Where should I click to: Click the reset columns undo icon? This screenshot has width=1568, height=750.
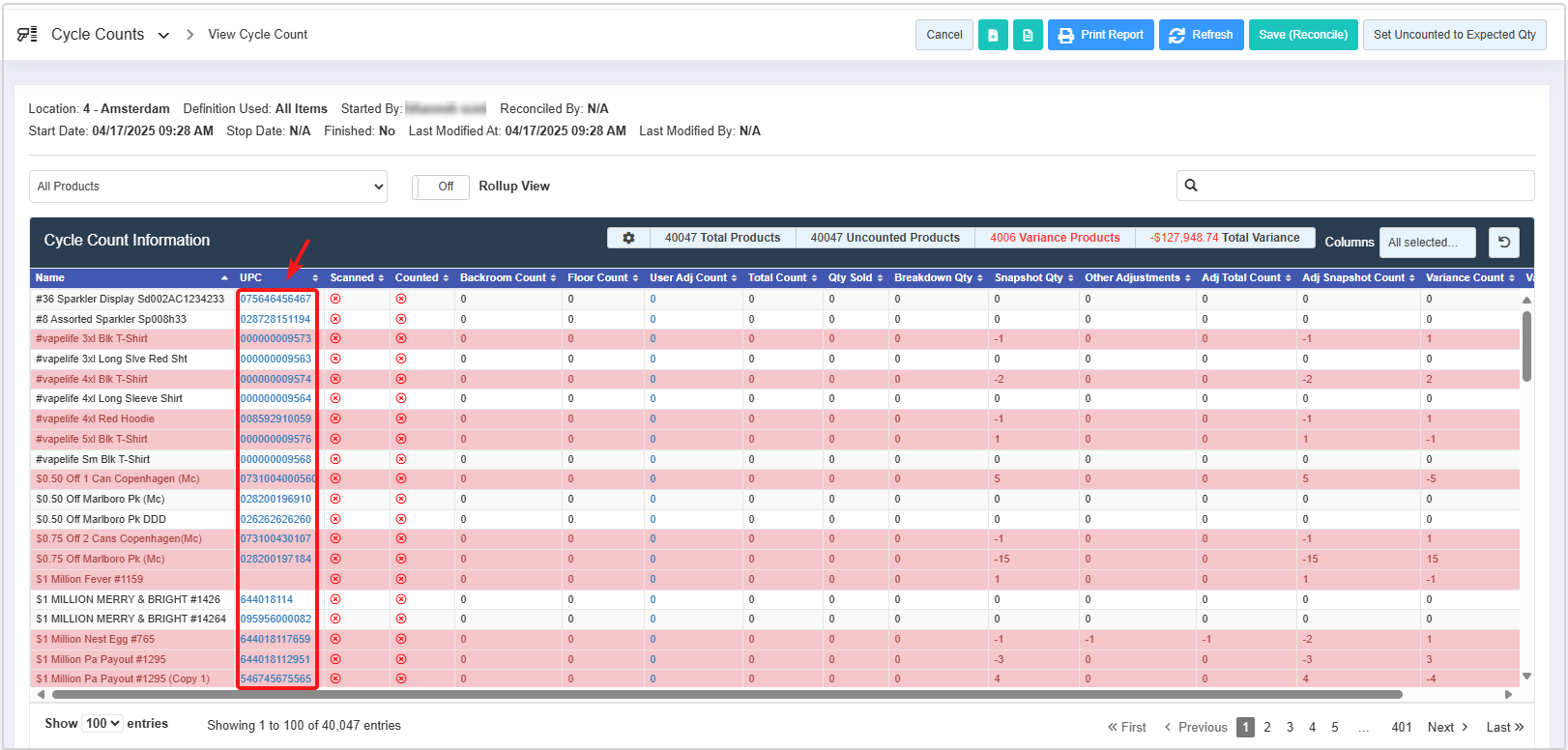pyautogui.click(x=1504, y=243)
